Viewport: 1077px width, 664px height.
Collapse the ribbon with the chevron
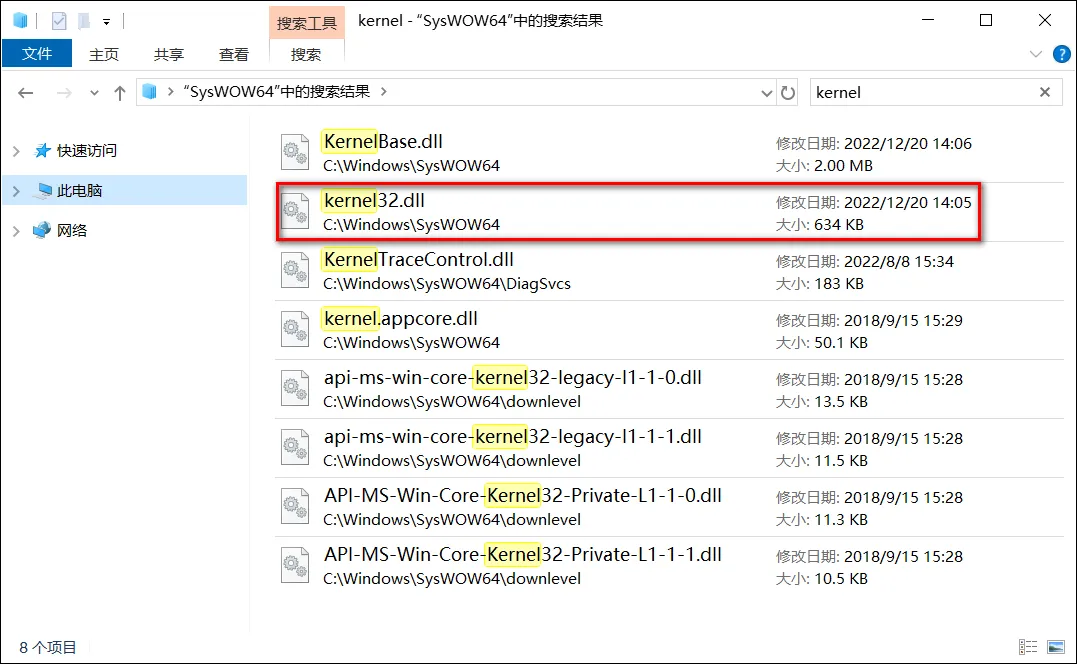[x=1036, y=54]
